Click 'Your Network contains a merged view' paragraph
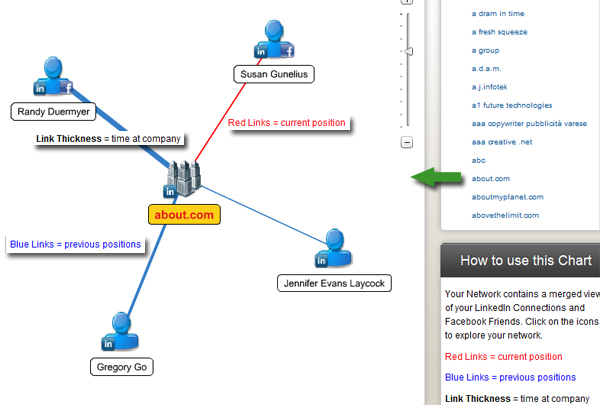The height and width of the screenshot is (405, 600). point(522,315)
